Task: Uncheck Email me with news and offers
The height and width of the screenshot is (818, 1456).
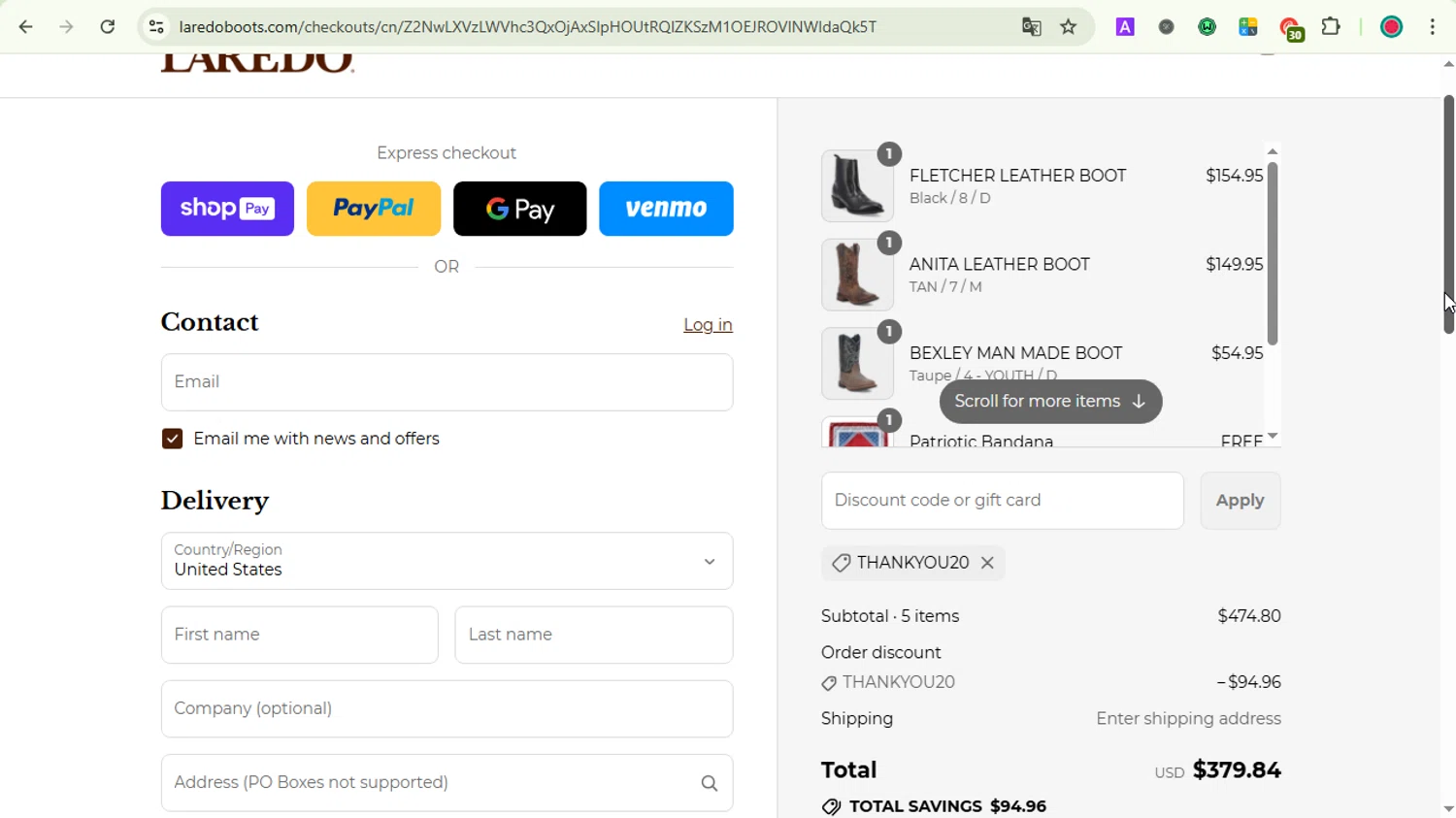Action: pos(173,439)
